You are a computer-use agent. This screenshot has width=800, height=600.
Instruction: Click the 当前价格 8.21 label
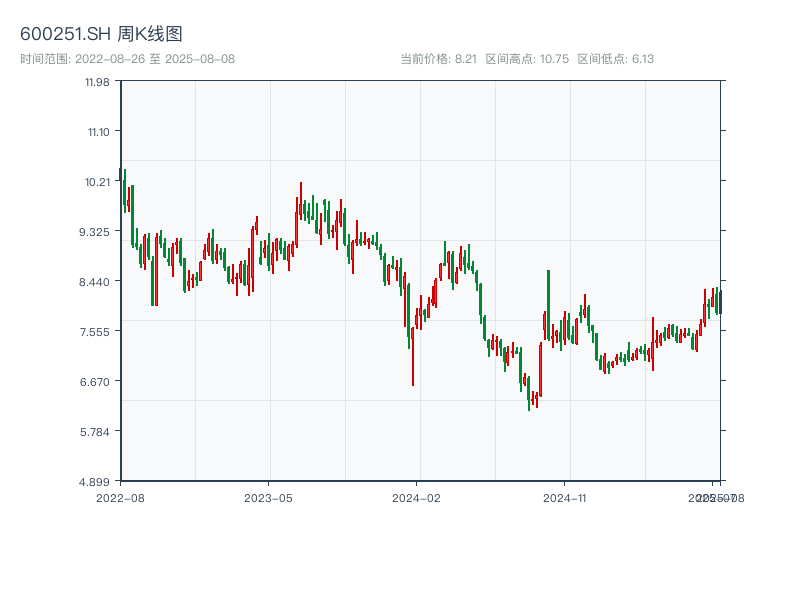[x=438, y=59]
